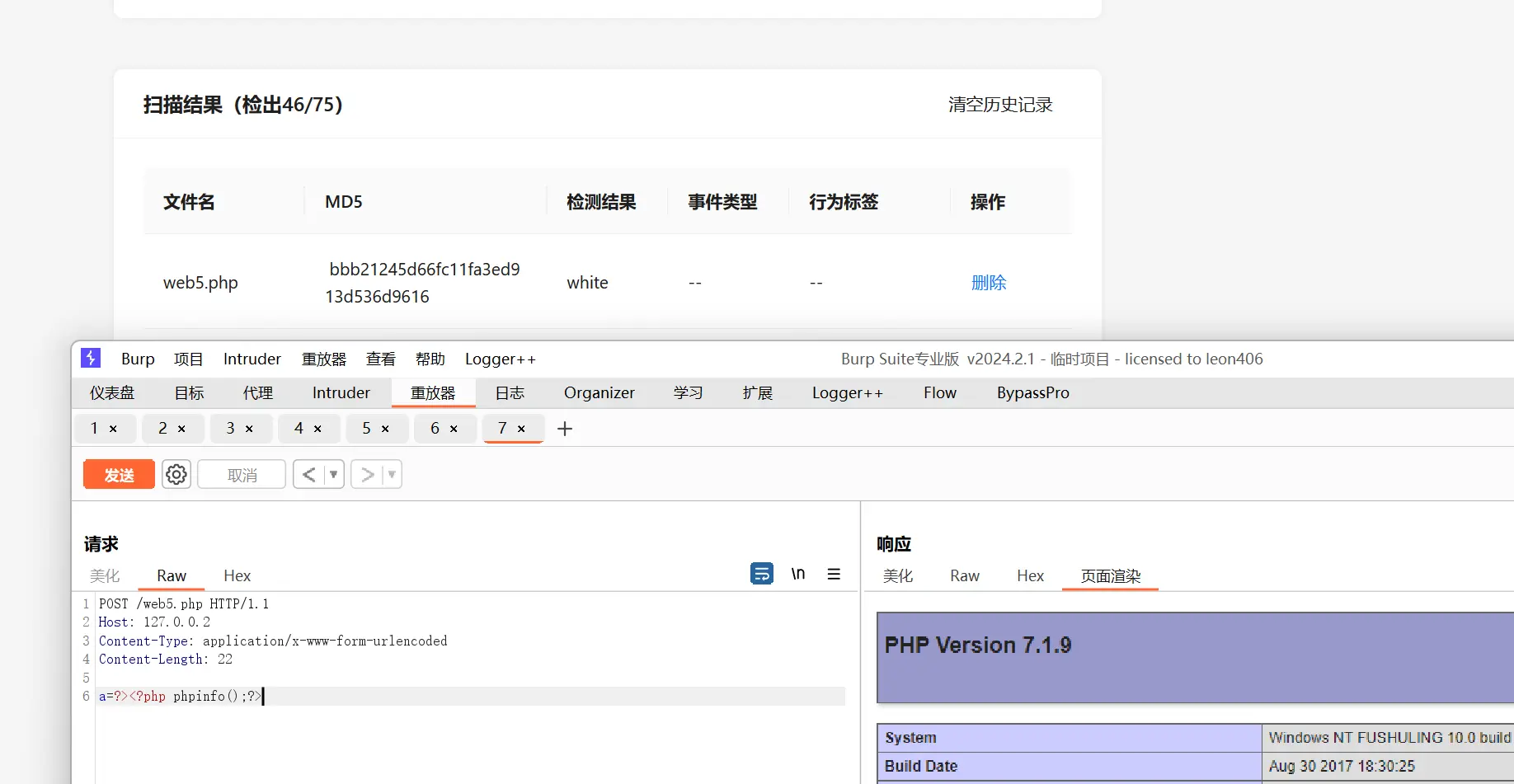Go forward to next request arrow
The width and height of the screenshot is (1514, 784).
click(x=368, y=475)
